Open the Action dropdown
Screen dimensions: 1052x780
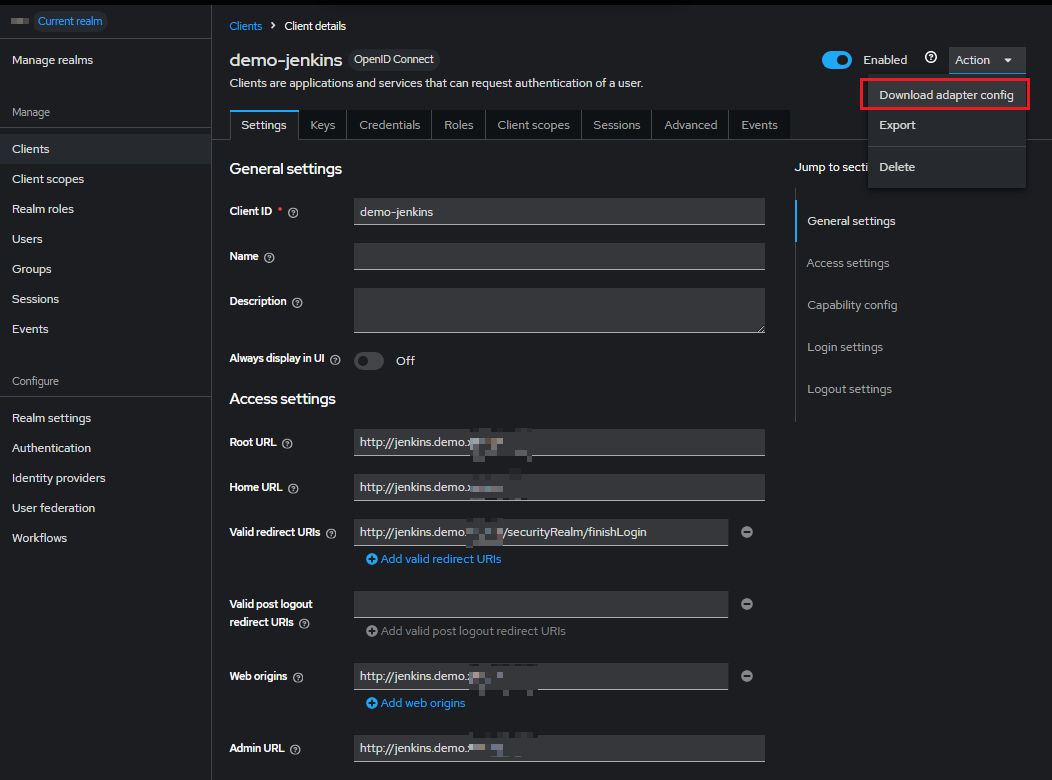pos(986,60)
